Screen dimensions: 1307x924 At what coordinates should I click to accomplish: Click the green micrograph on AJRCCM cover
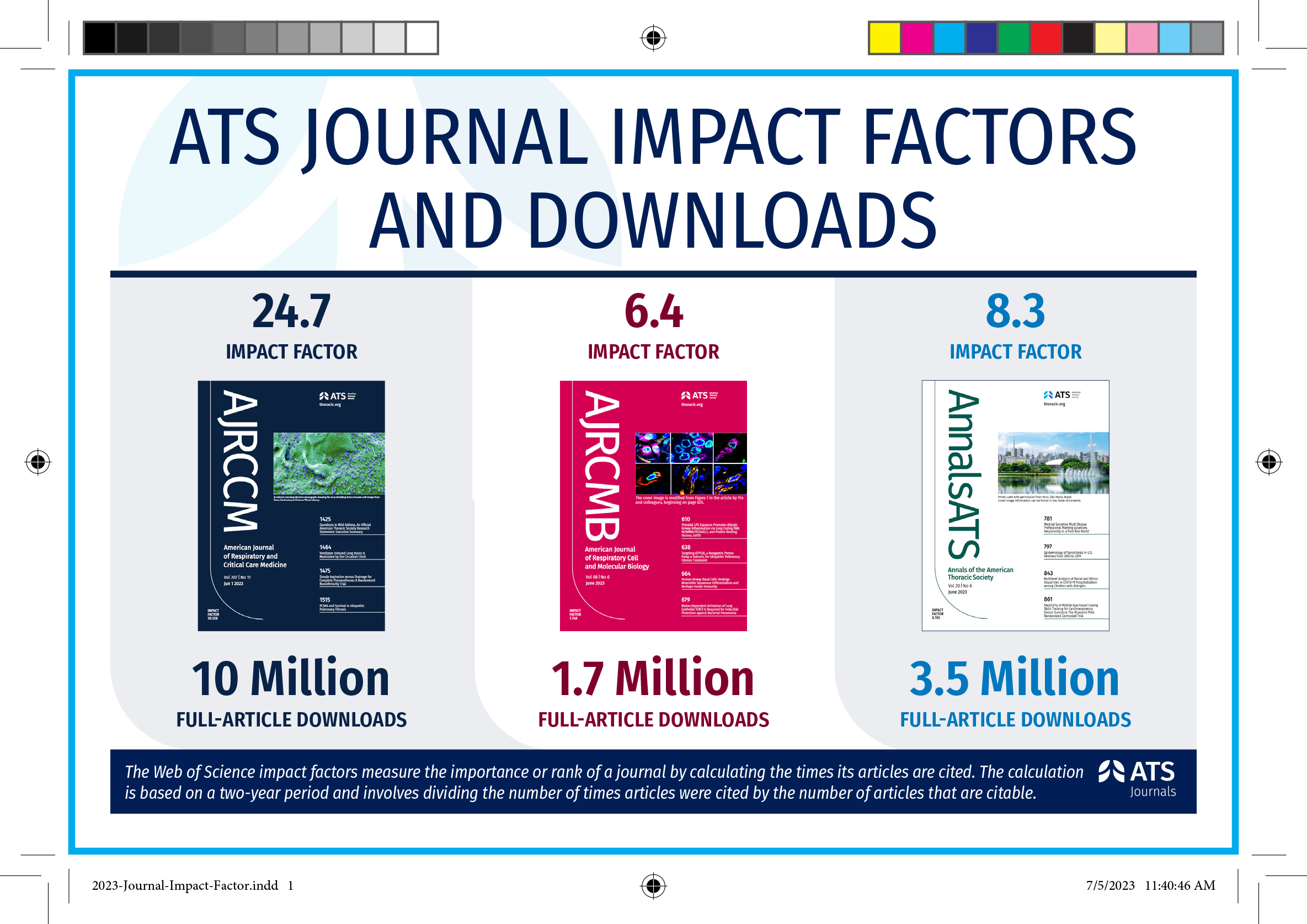329,463
